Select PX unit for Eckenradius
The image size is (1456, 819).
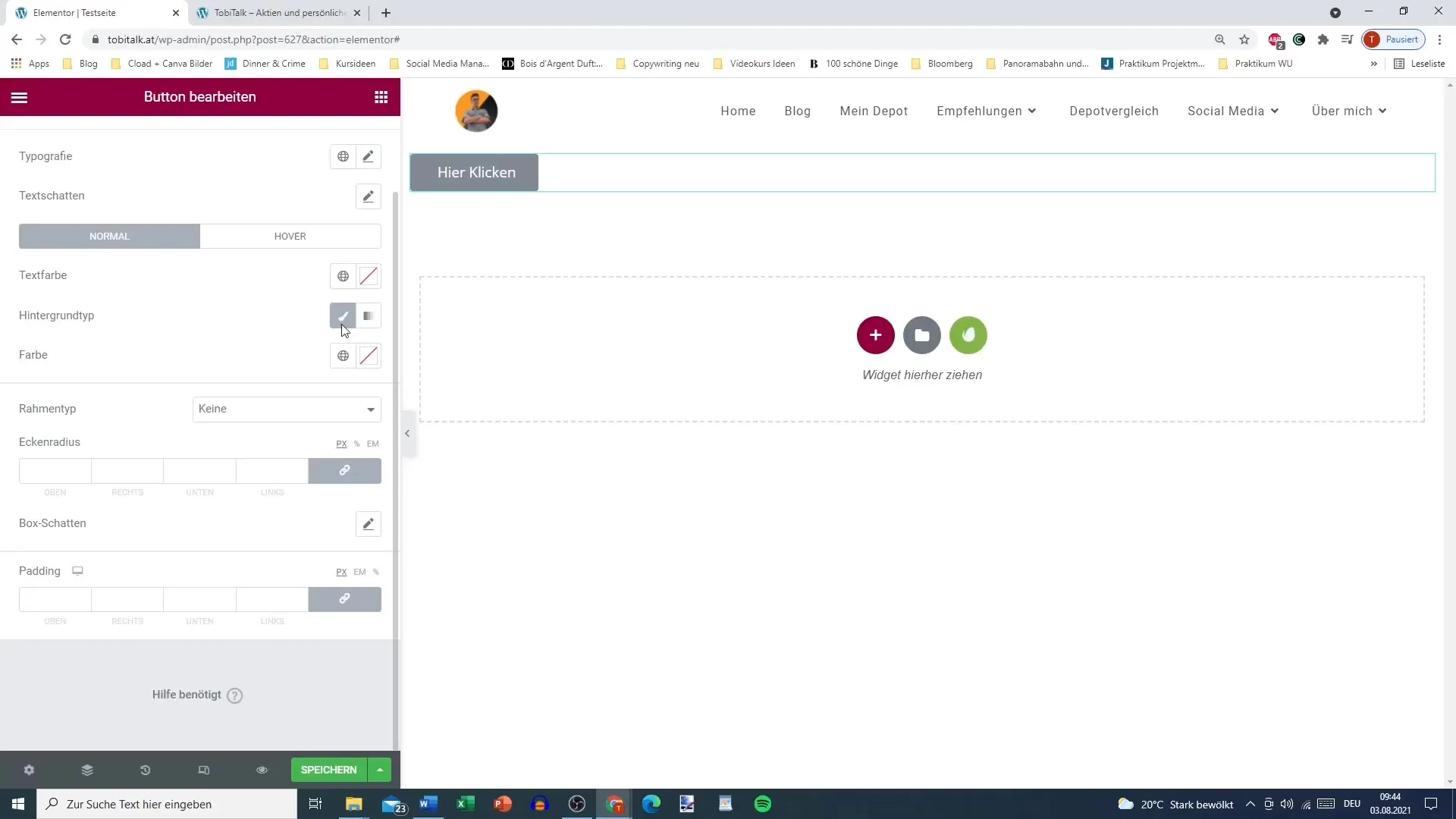coord(341,444)
